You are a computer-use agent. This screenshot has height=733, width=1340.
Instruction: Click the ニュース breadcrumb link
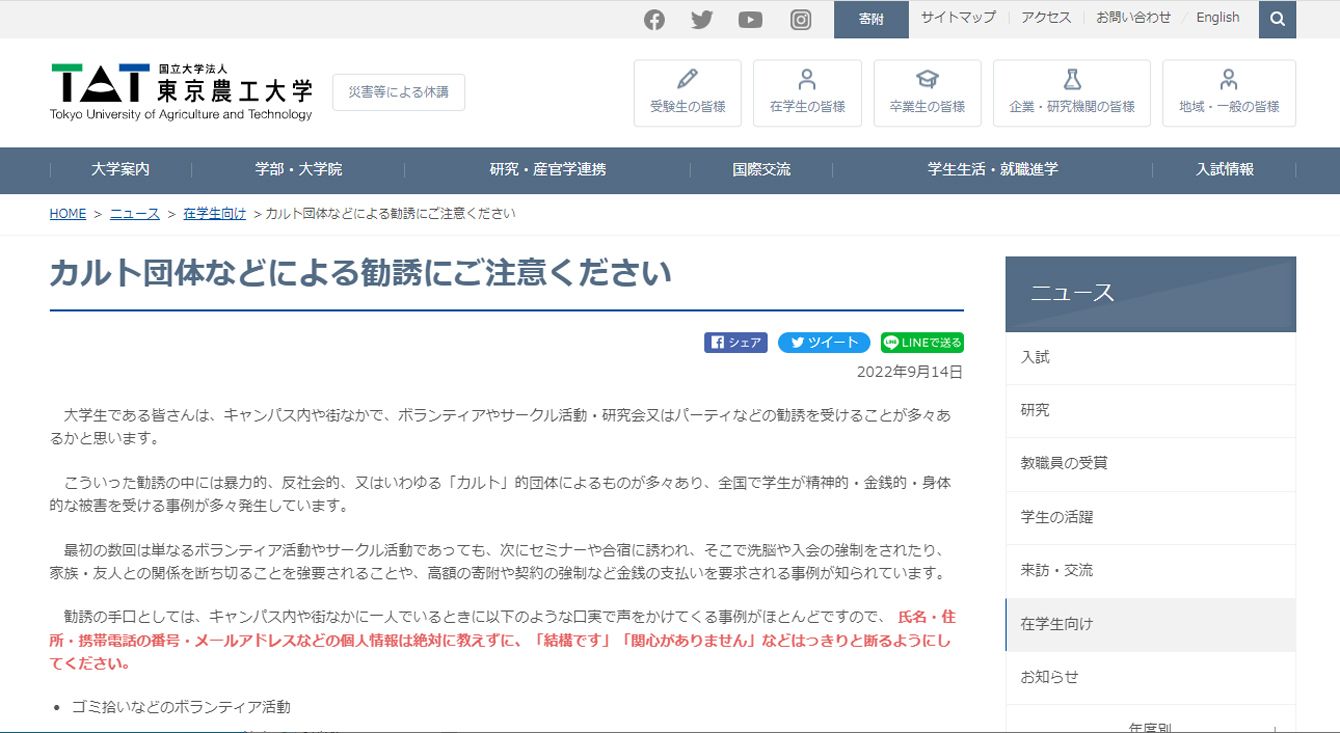coord(134,214)
